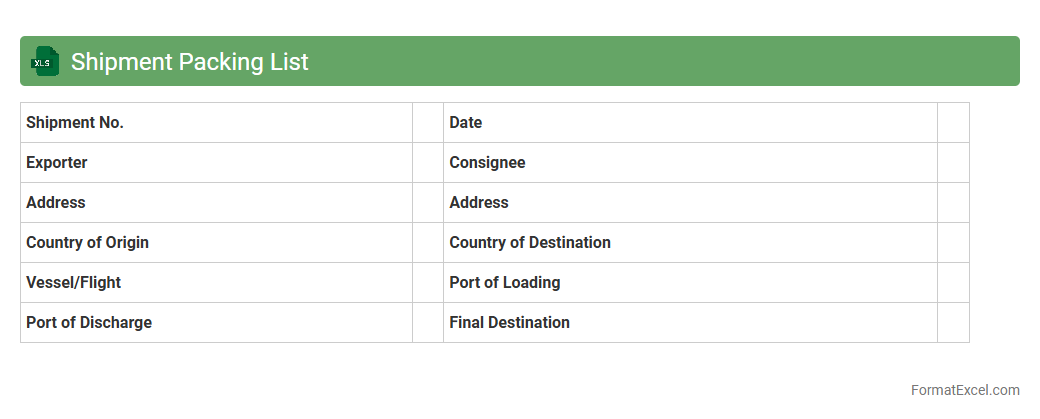Click empty input cell beside Date
This screenshot has height=419, width=1040.
coord(953,123)
